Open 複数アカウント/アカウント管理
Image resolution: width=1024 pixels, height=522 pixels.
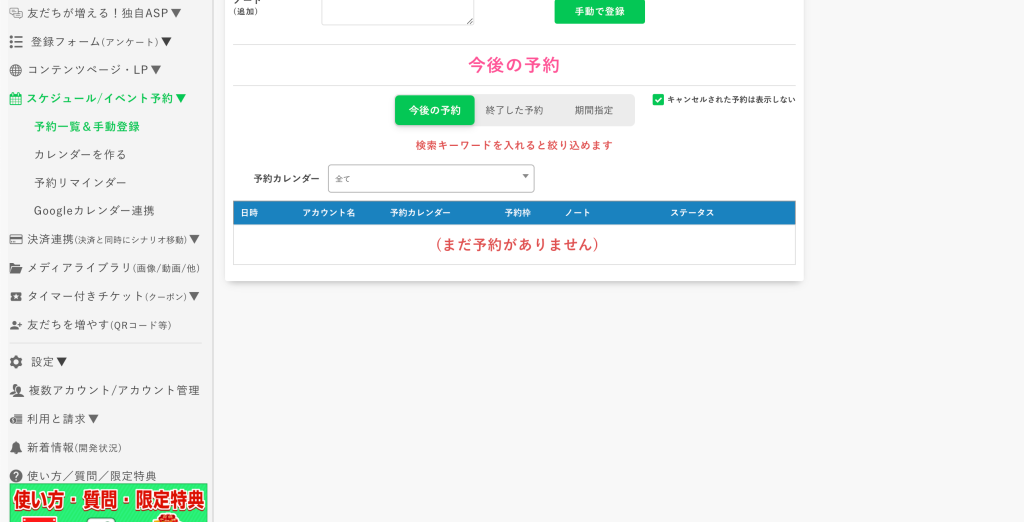pyautogui.click(x=113, y=390)
